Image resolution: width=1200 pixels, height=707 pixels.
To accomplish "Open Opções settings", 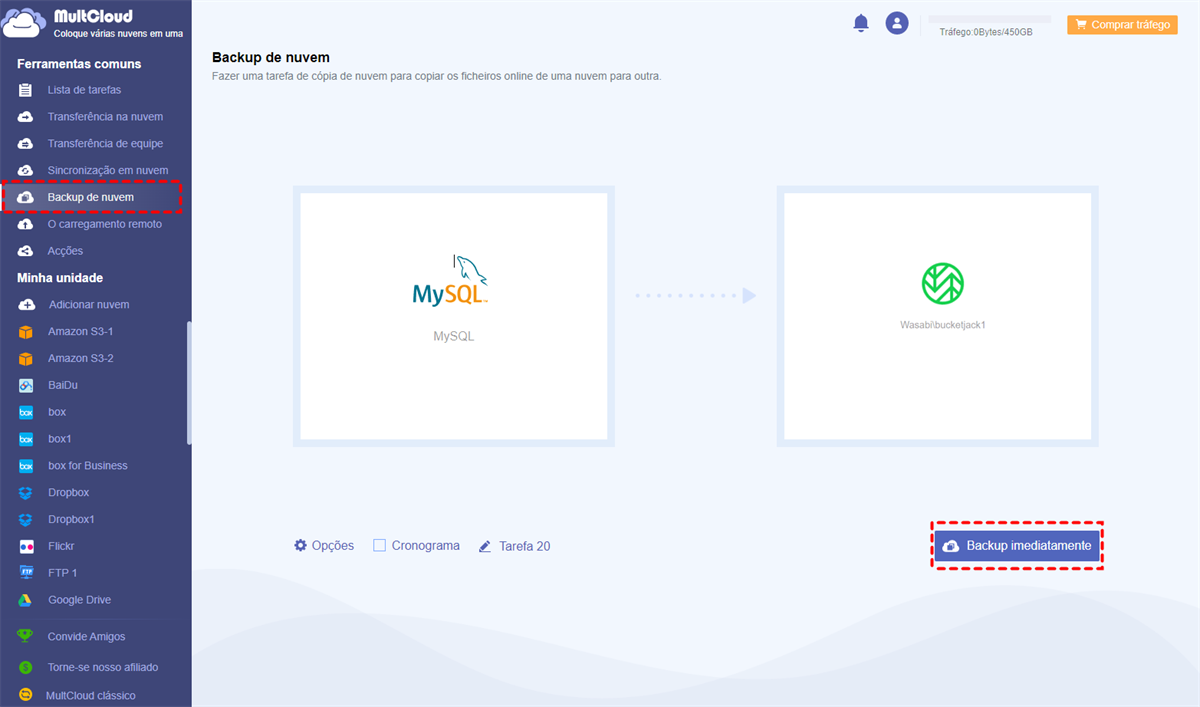I will click(x=324, y=546).
